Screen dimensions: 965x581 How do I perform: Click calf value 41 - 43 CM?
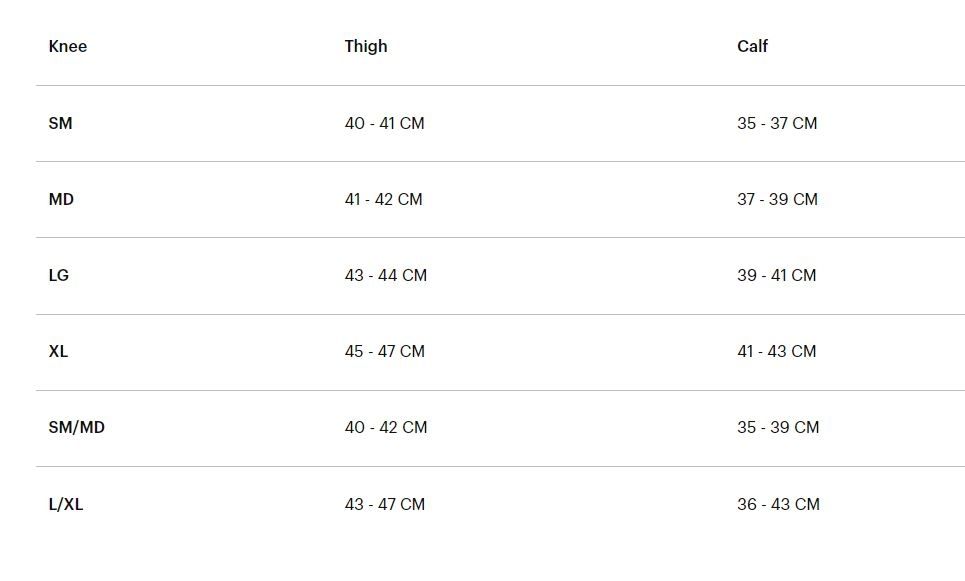pyautogui.click(x=776, y=351)
